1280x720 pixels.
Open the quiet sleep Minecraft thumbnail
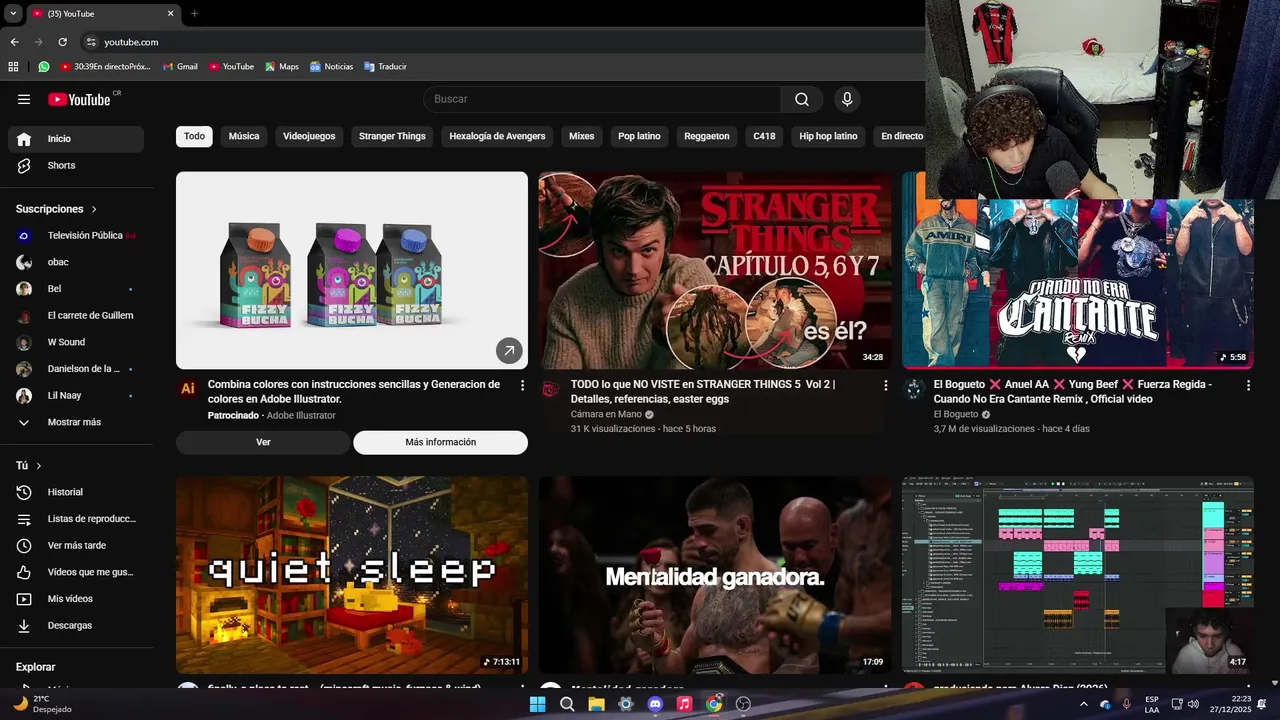pos(352,575)
